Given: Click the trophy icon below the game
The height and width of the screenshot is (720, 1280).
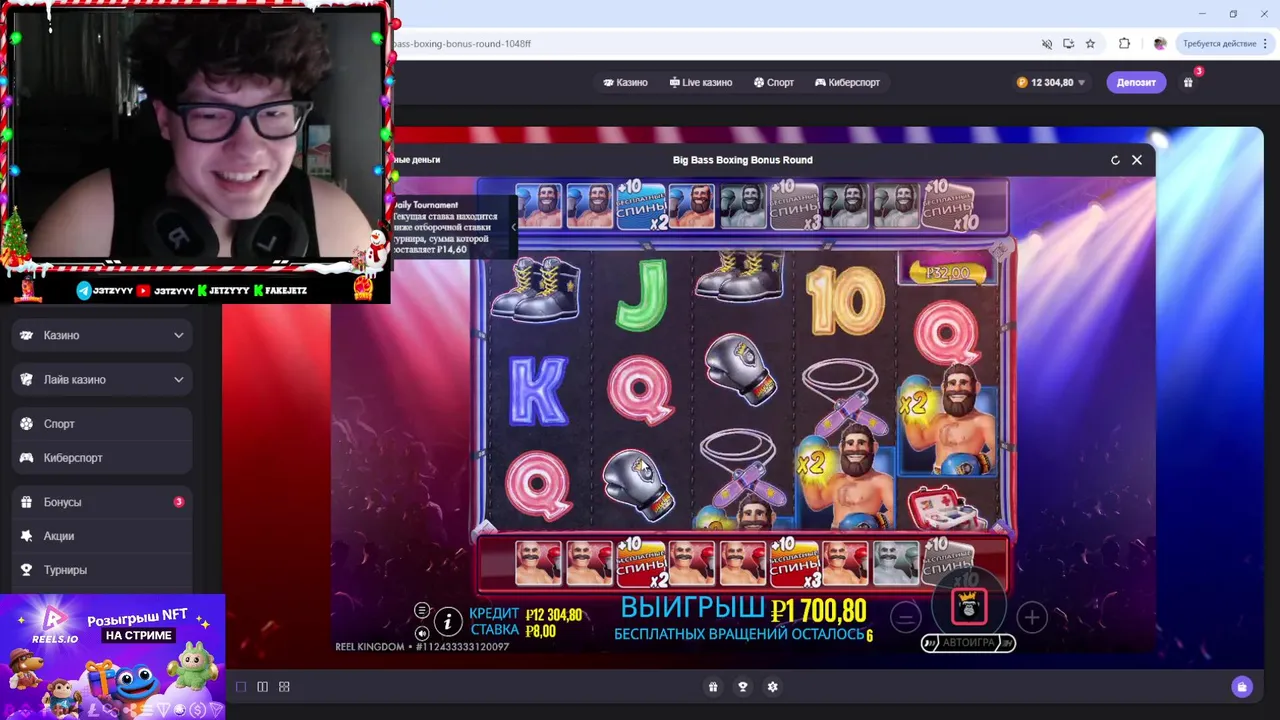Looking at the screenshot, I should click(743, 687).
